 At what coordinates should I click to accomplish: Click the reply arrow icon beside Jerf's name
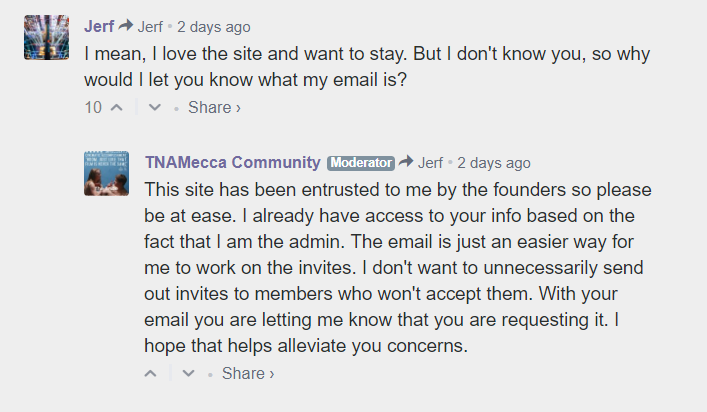126,25
